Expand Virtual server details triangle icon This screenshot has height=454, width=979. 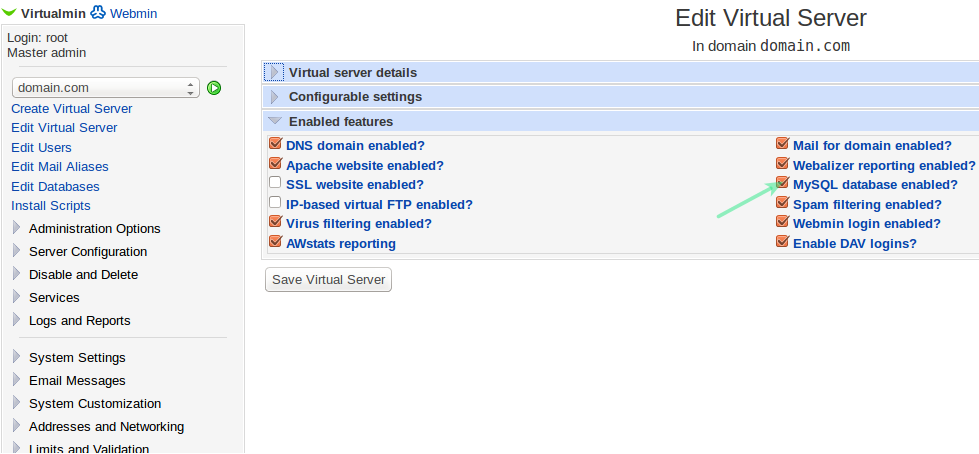tap(273, 72)
